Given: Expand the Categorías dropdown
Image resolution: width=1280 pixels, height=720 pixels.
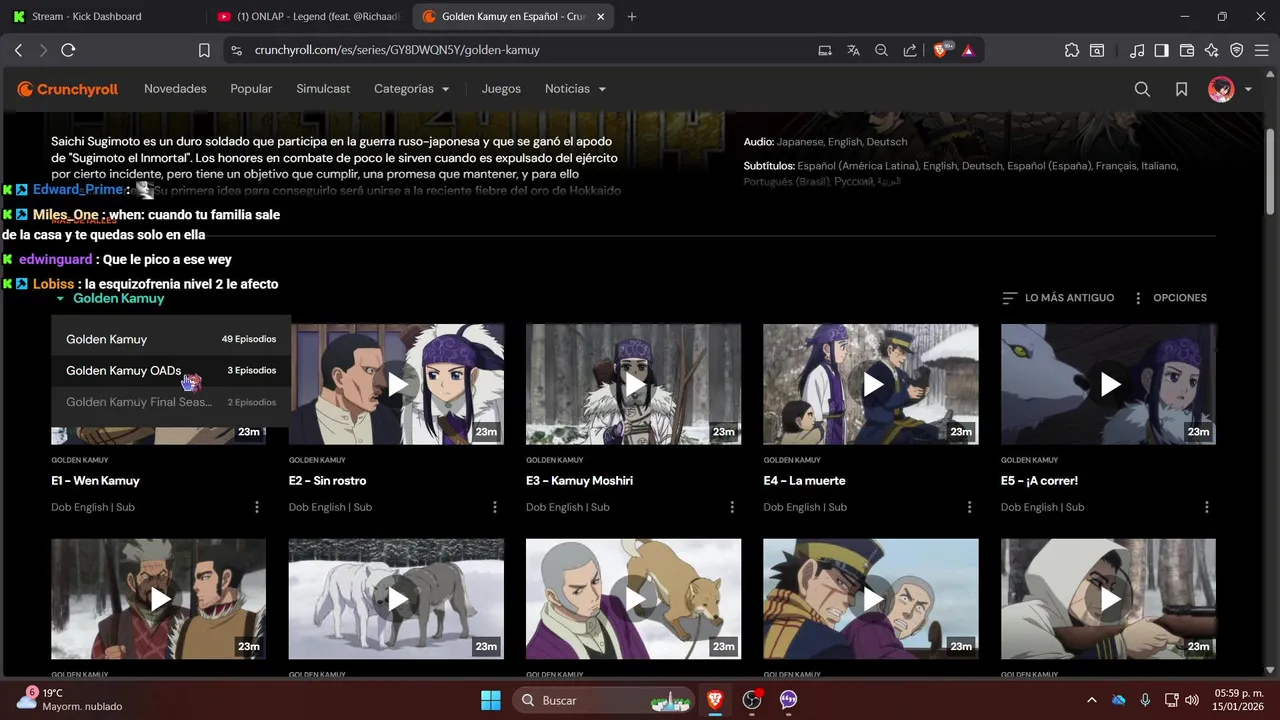Looking at the screenshot, I should [x=412, y=89].
